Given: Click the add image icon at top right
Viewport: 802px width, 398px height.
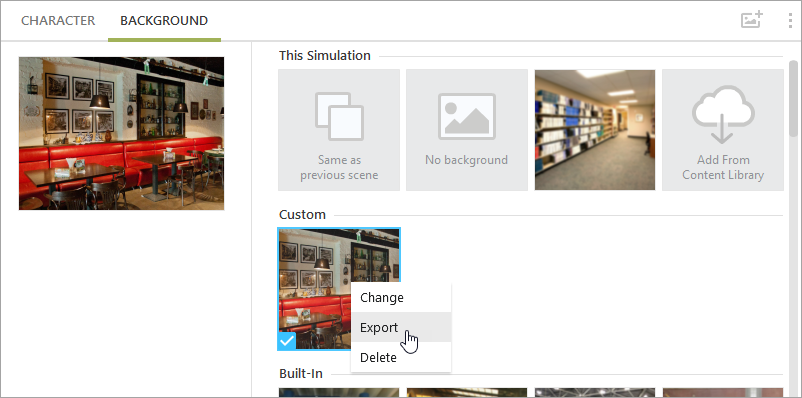Looking at the screenshot, I should click(752, 20).
